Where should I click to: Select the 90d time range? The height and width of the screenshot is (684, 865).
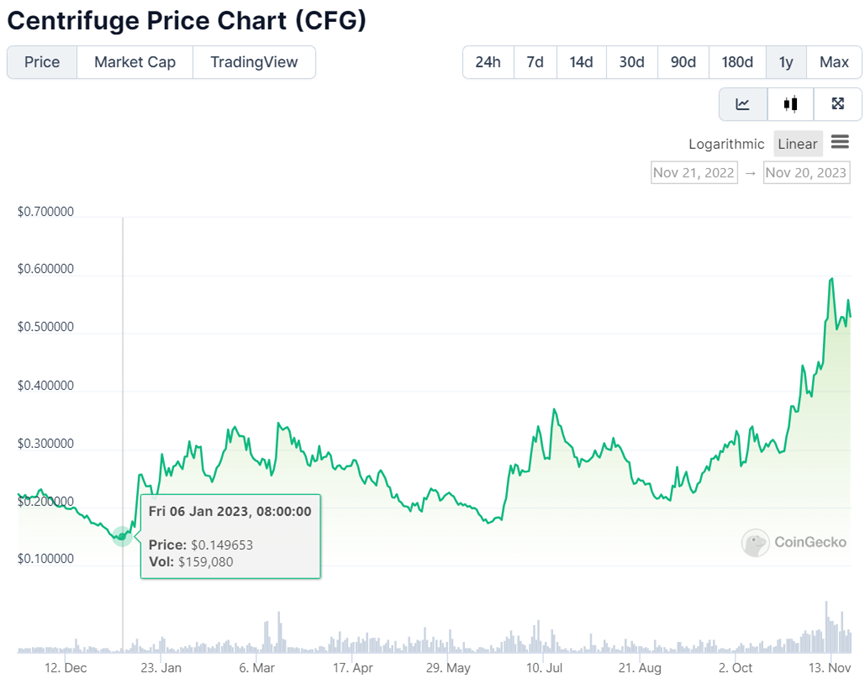click(683, 62)
